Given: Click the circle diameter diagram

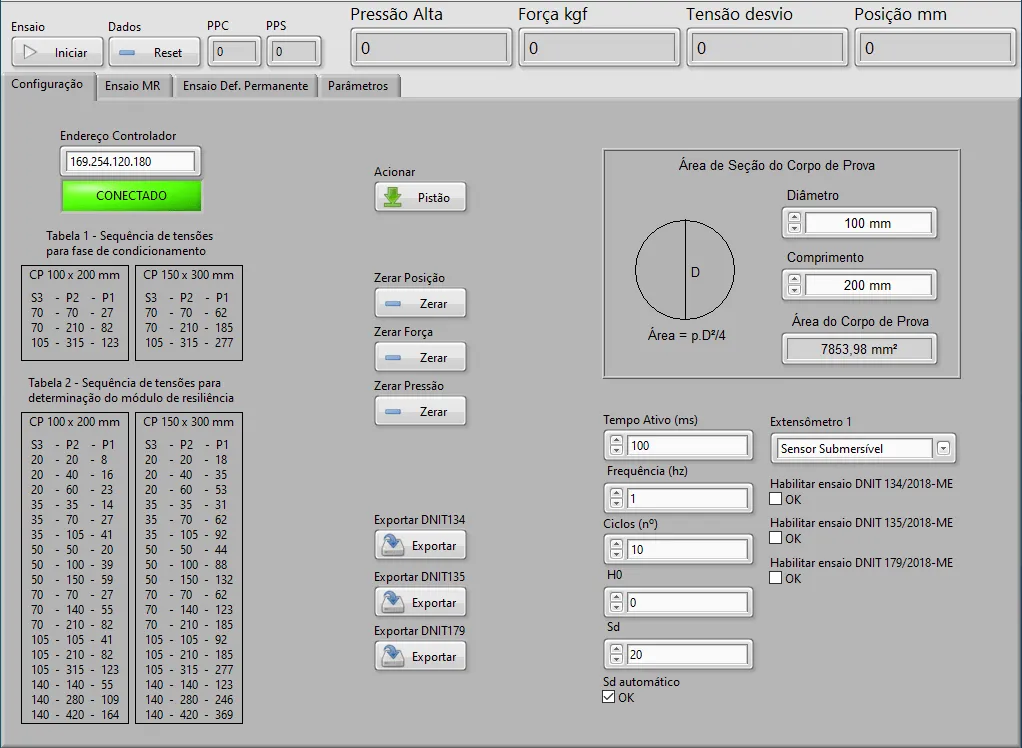Looking at the screenshot, I should pos(685,270).
